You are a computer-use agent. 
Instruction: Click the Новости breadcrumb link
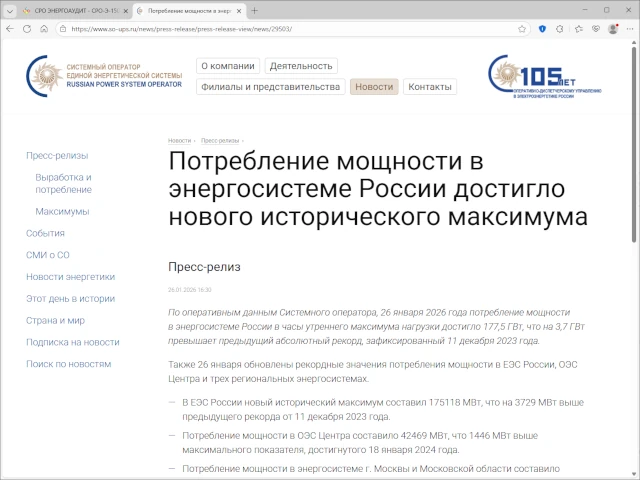(x=179, y=140)
